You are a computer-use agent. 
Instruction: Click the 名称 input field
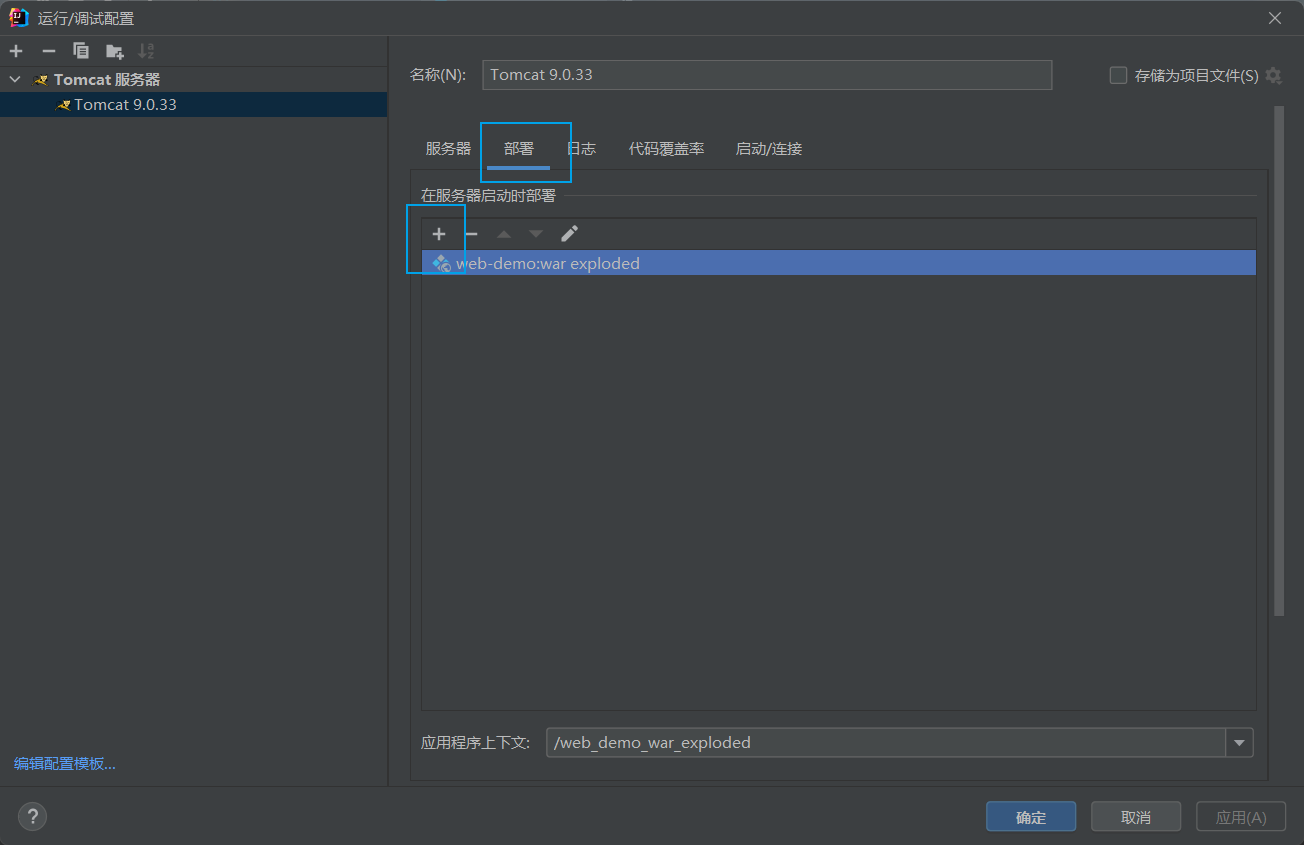(x=767, y=75)
